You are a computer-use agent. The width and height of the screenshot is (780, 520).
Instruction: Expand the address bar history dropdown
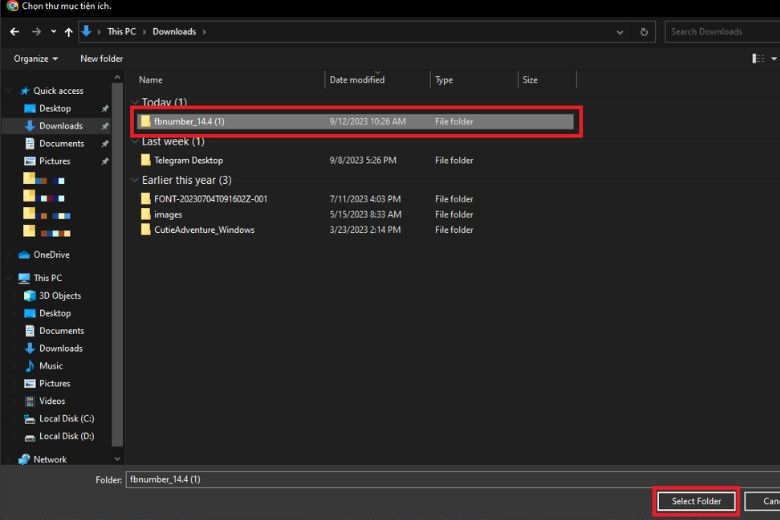(621, 32)
